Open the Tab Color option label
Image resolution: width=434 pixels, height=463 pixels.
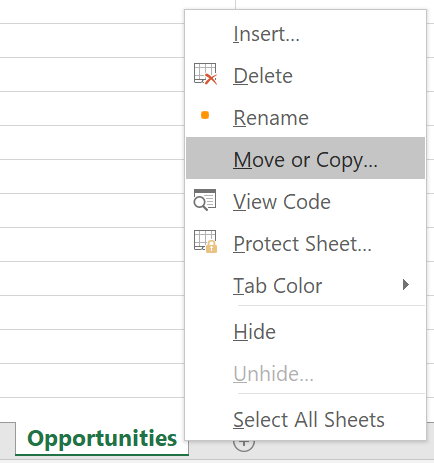278,286
